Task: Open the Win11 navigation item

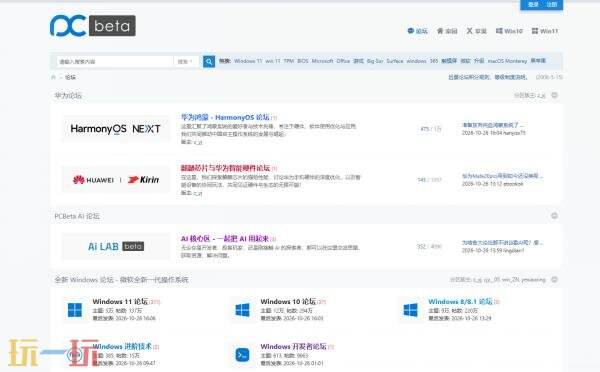Action: pos(545,31)
